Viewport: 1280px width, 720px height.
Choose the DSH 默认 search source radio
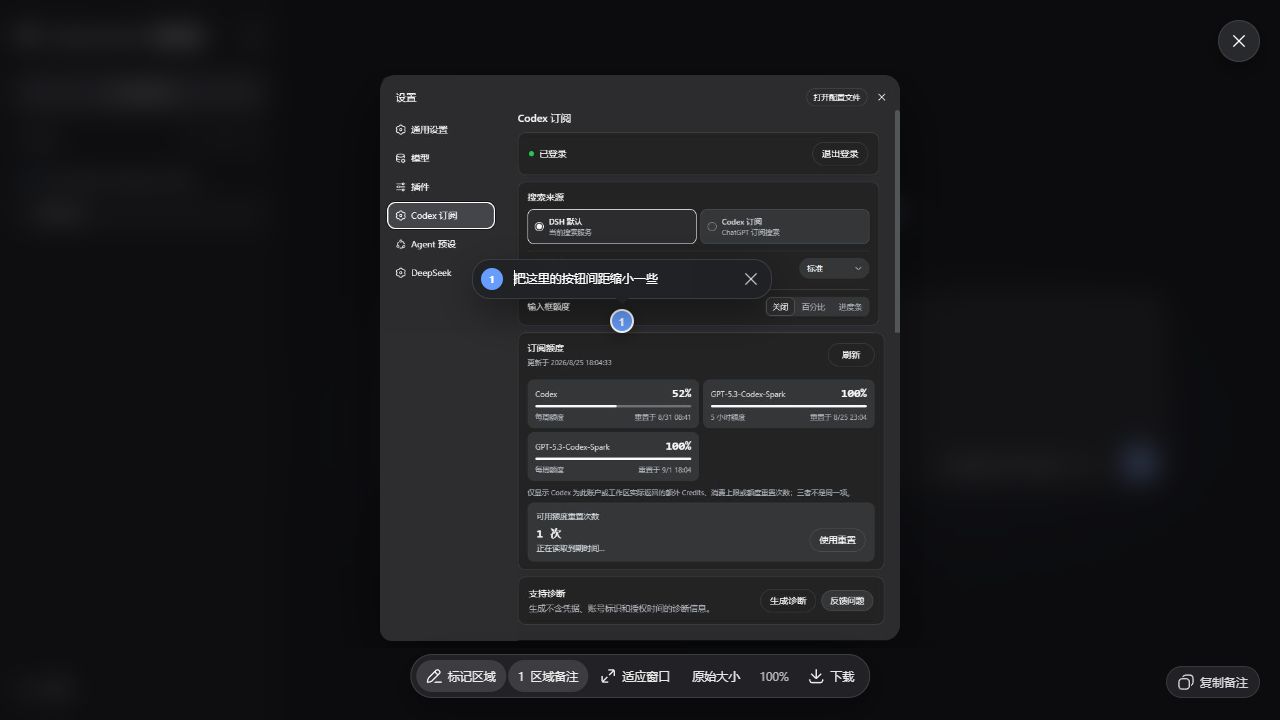(x=611, y=226)
